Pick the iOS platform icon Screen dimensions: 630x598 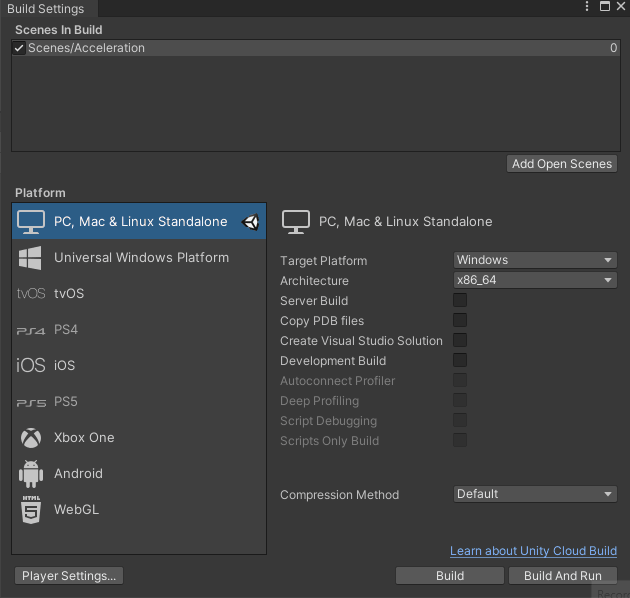click(x=31, y=366)
